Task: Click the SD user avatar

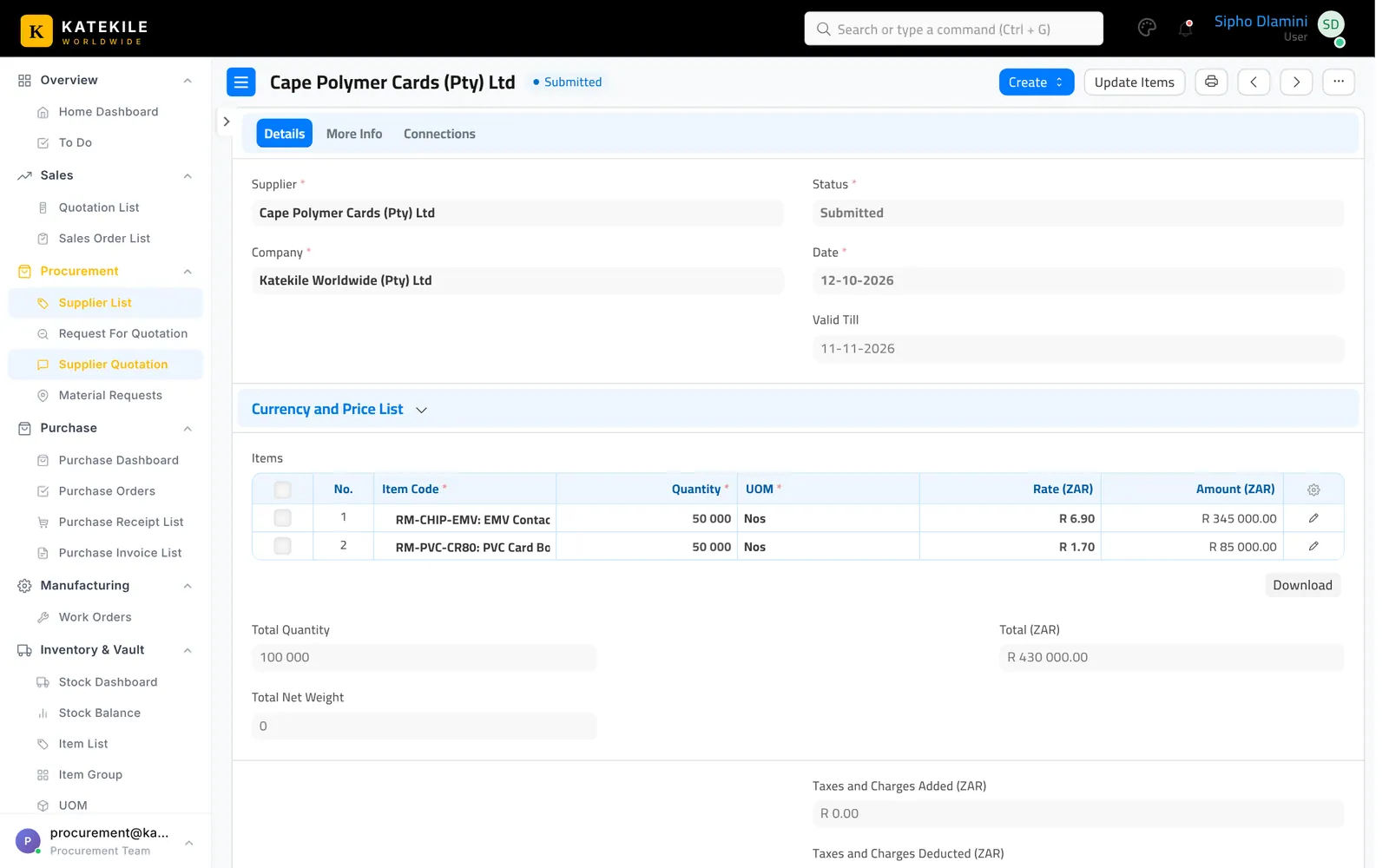Action: (1331, 25)
